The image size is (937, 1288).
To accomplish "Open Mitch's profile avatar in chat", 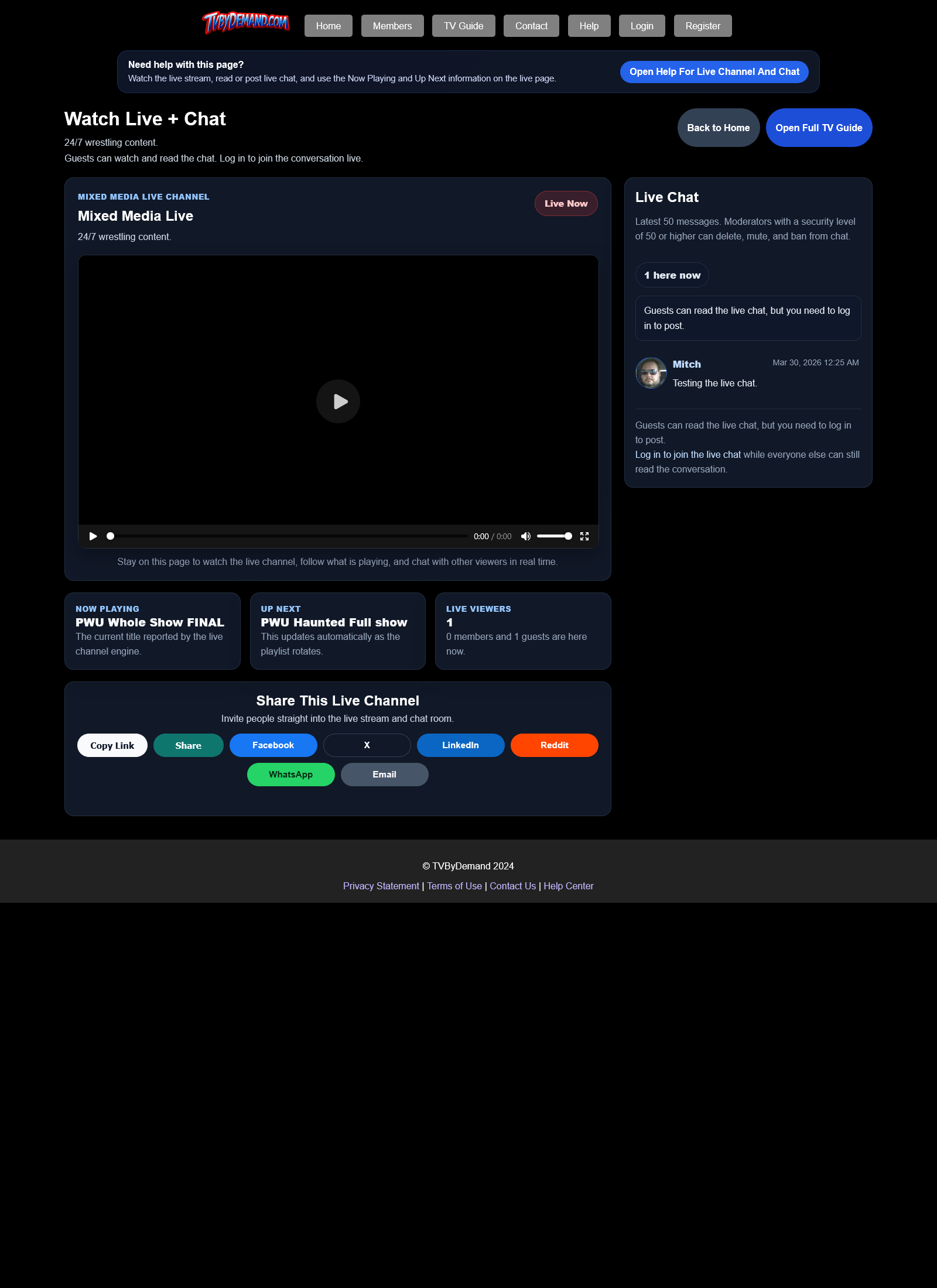I will coord(650,372).
